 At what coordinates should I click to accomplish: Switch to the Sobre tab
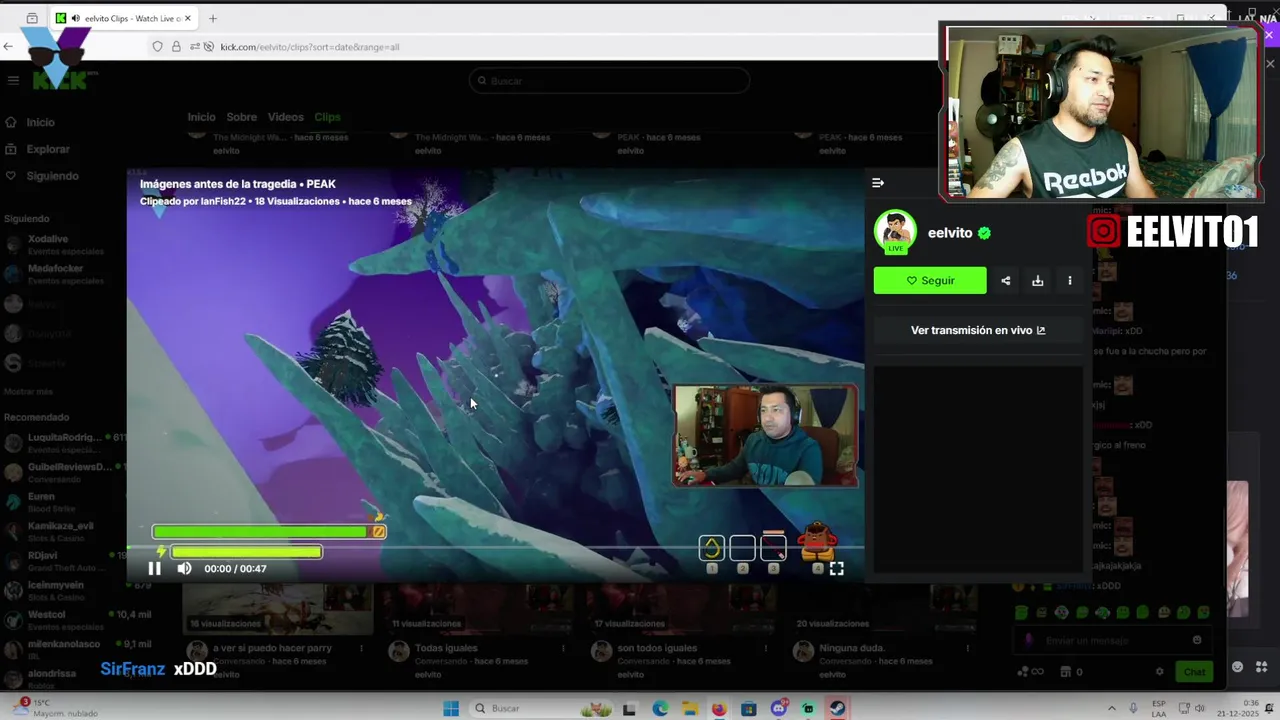(x=241, y=117)
